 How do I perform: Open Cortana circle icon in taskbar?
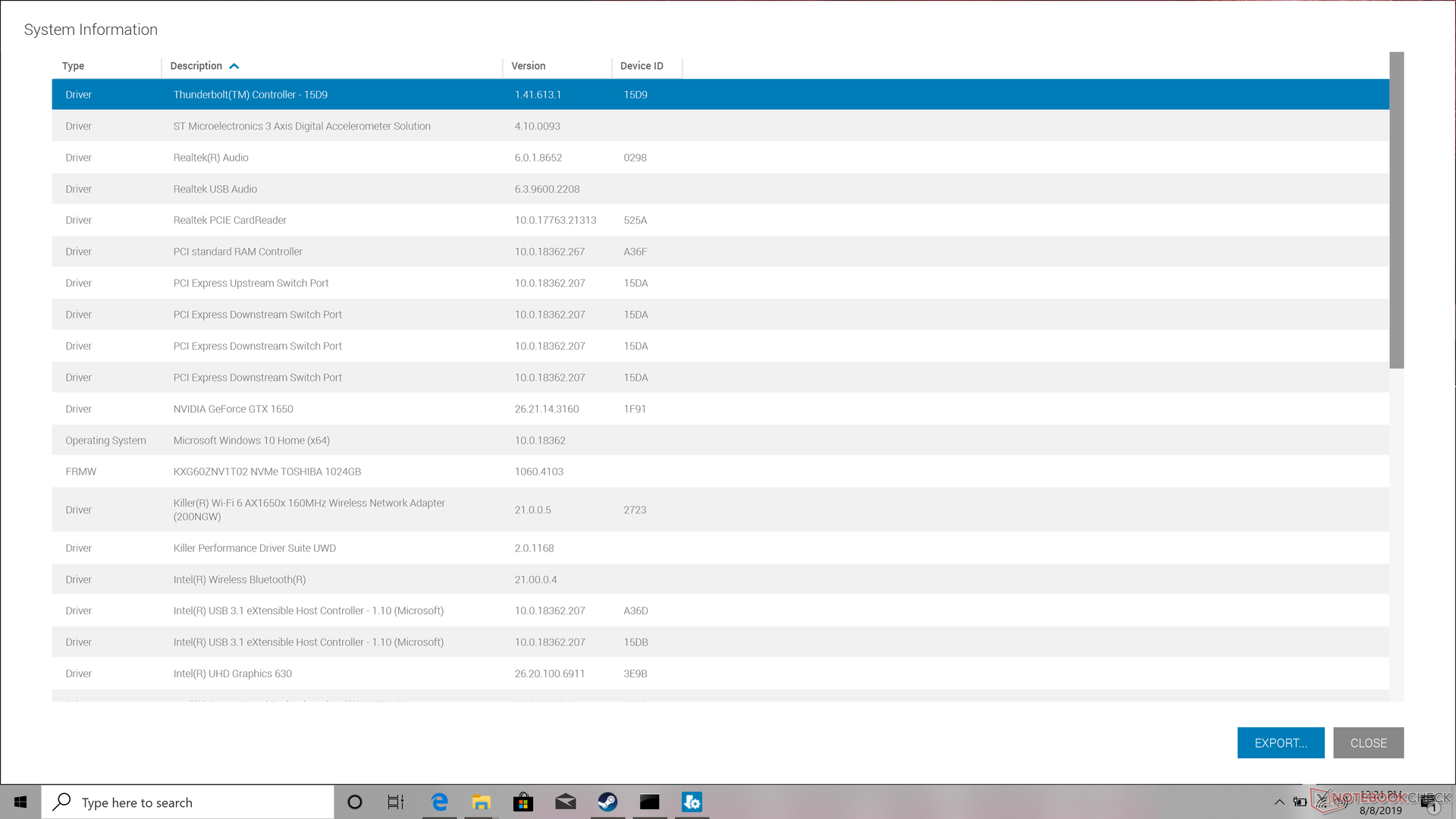[x=354, y=802]
